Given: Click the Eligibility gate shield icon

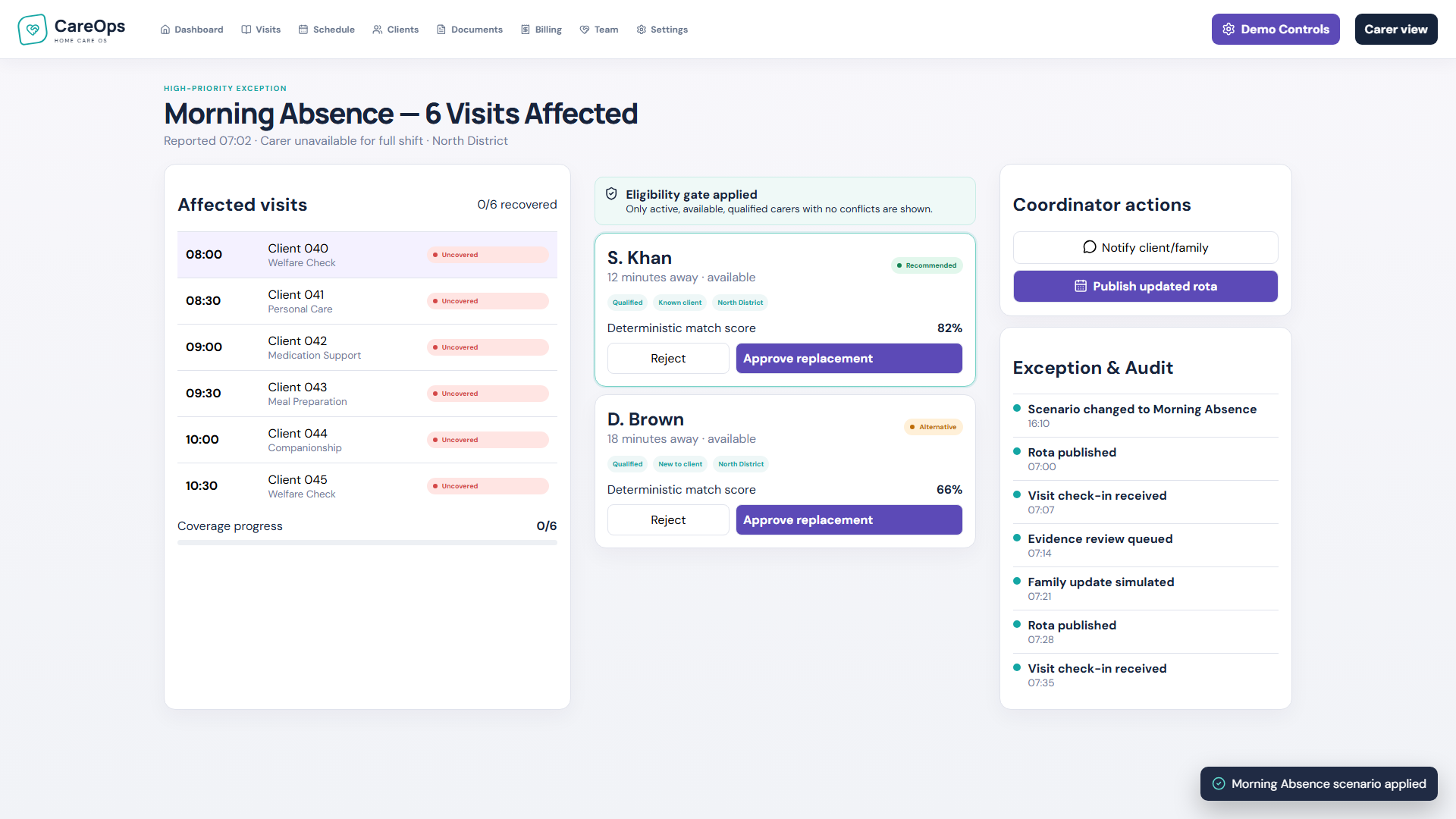Looking at the screenshot, I should click(x=611, y=194).
